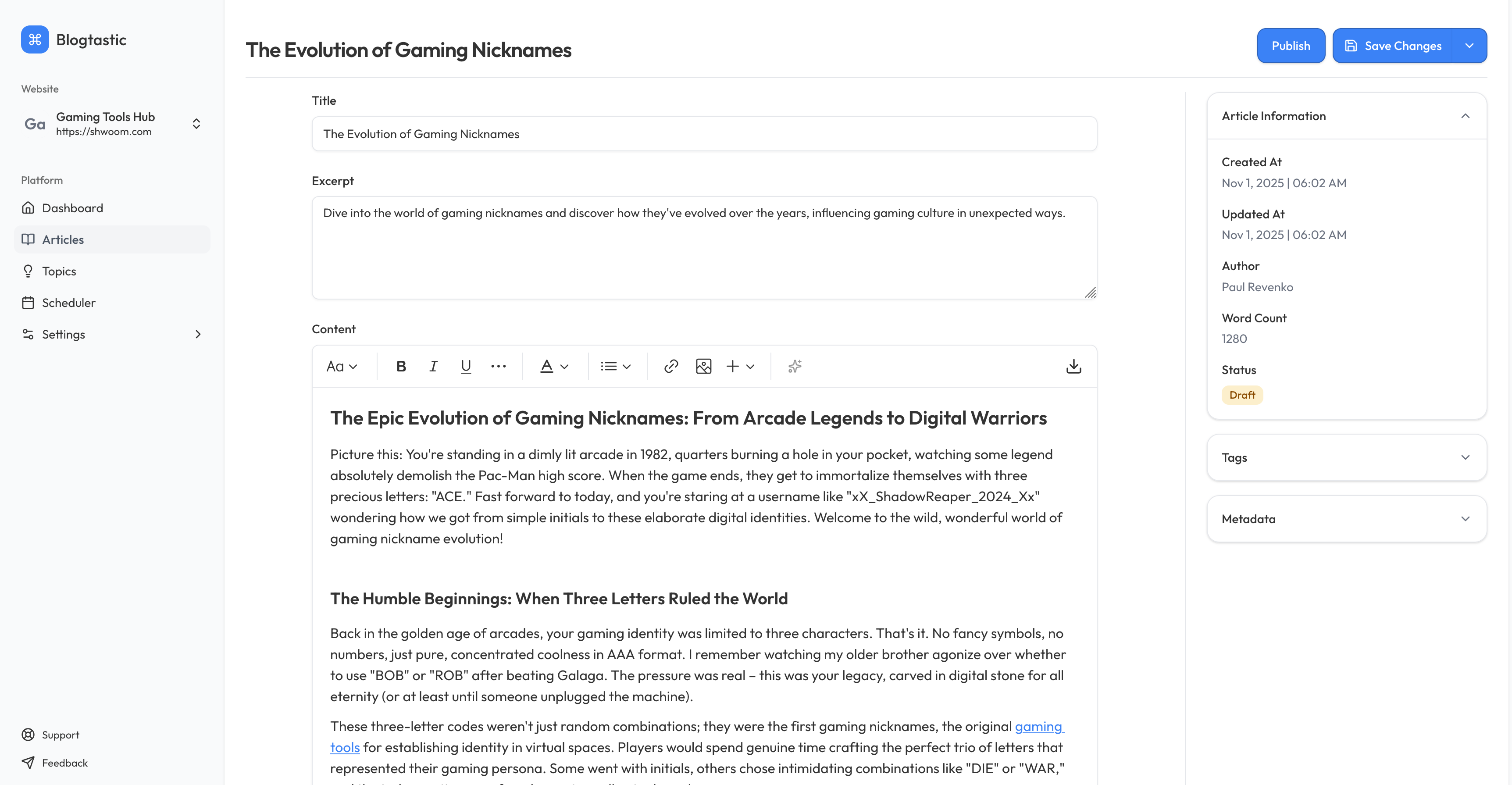This screenshot has width=1512, height=785.
Task: Open Scheduler in the sidebar
Action: click(x=69, y=303)
